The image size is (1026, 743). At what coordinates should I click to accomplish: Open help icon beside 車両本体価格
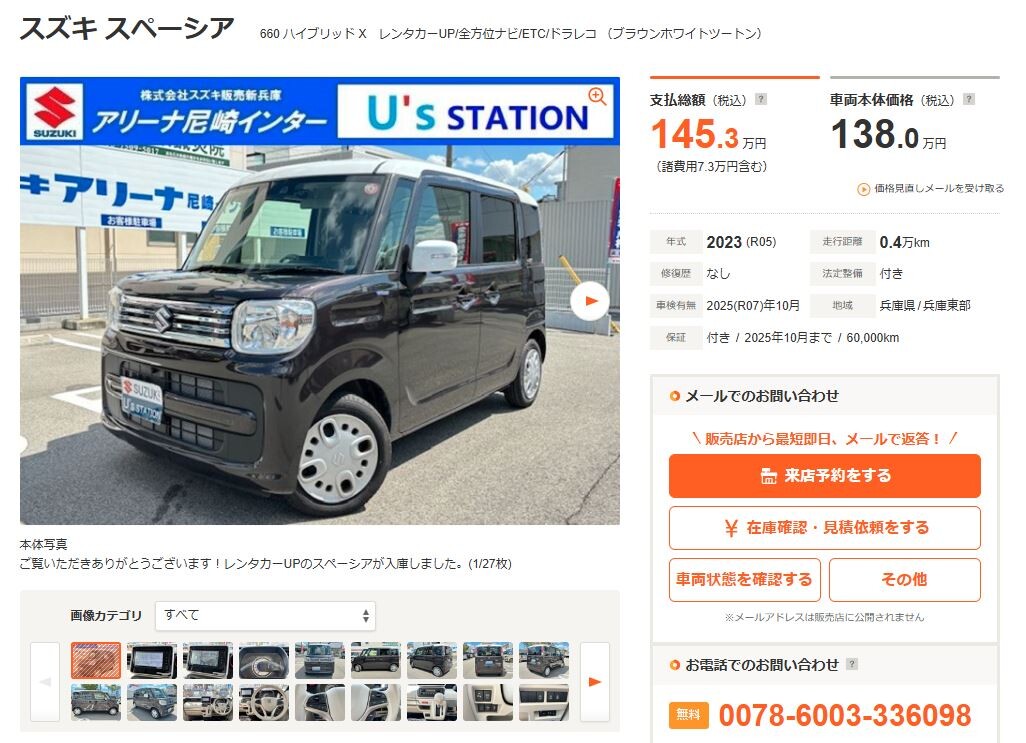[969, 99]
